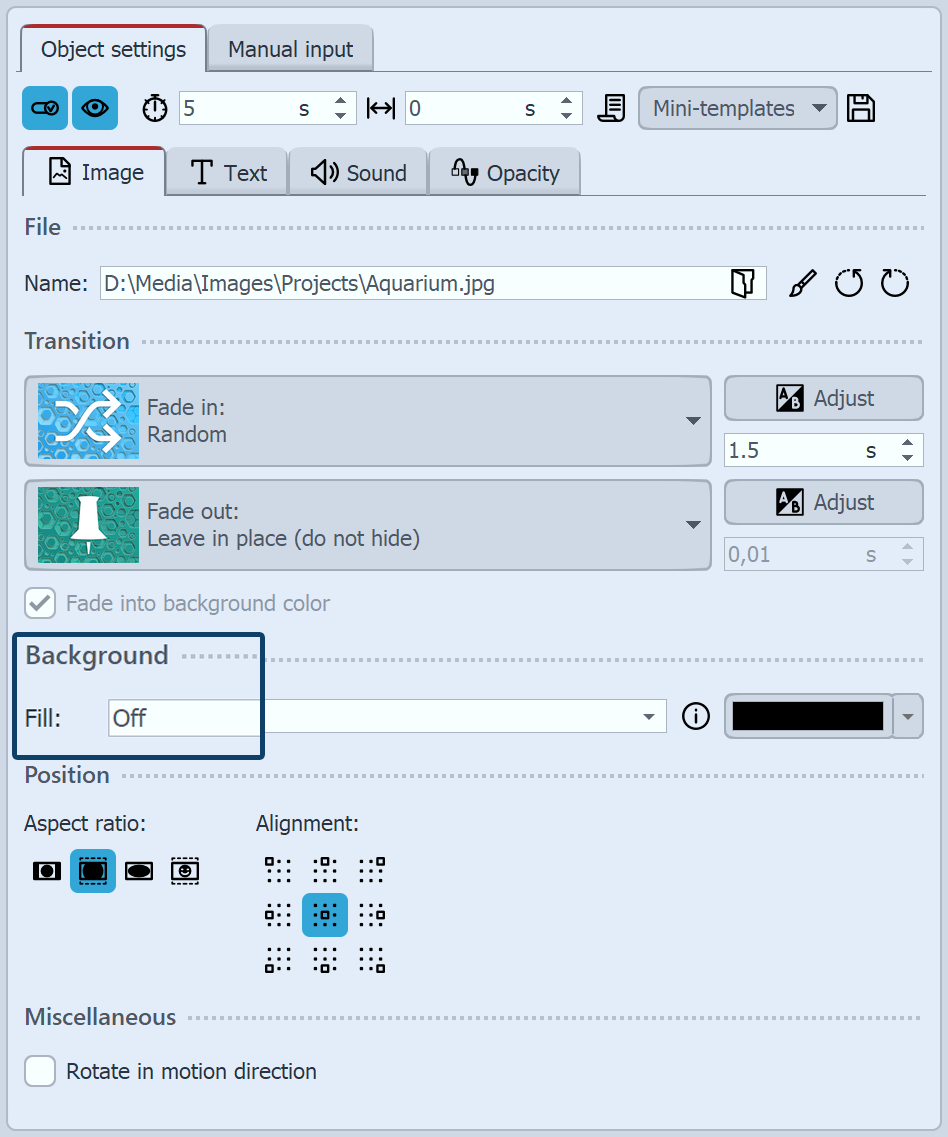The width and height of the screenshot is (948, 1137).
Task: Open the color picker dropdown arrow
Action: [907, 716]
